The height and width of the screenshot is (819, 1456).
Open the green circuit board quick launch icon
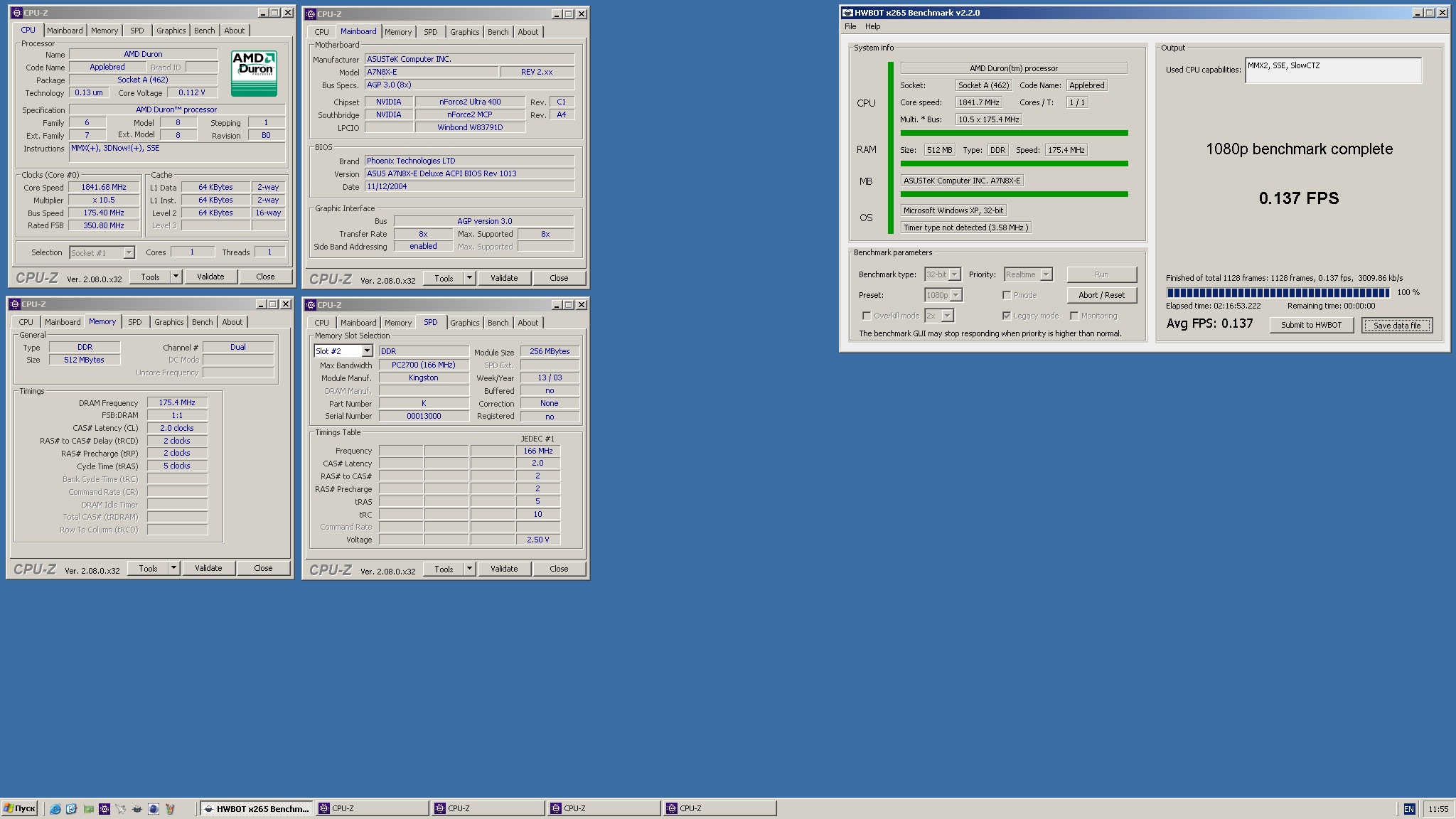coord(88,808)
